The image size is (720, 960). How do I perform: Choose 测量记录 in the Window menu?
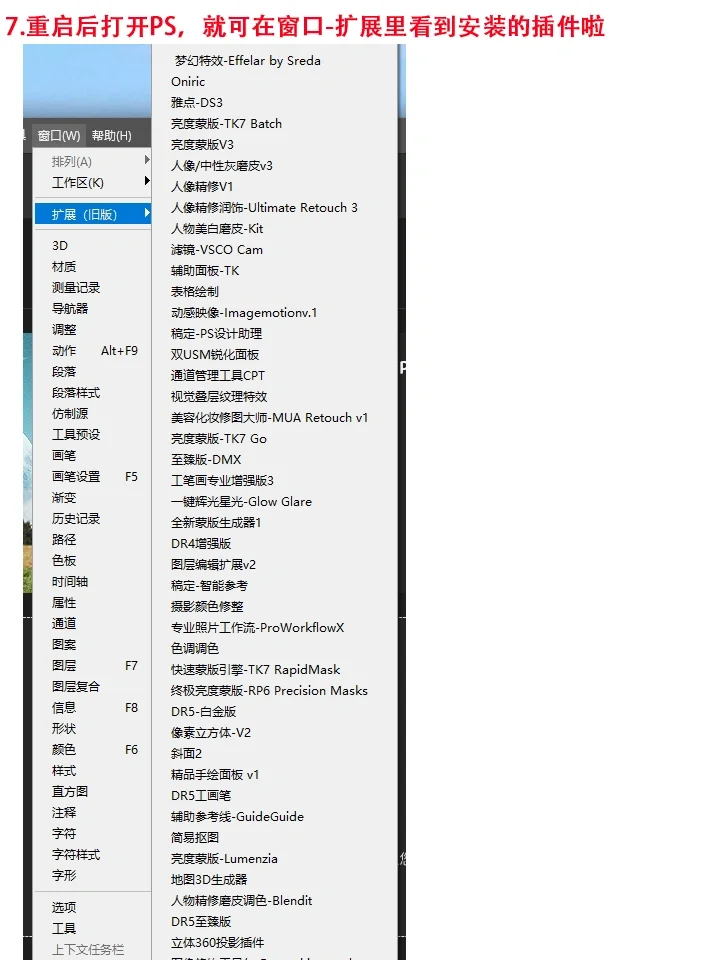[76, 288]
